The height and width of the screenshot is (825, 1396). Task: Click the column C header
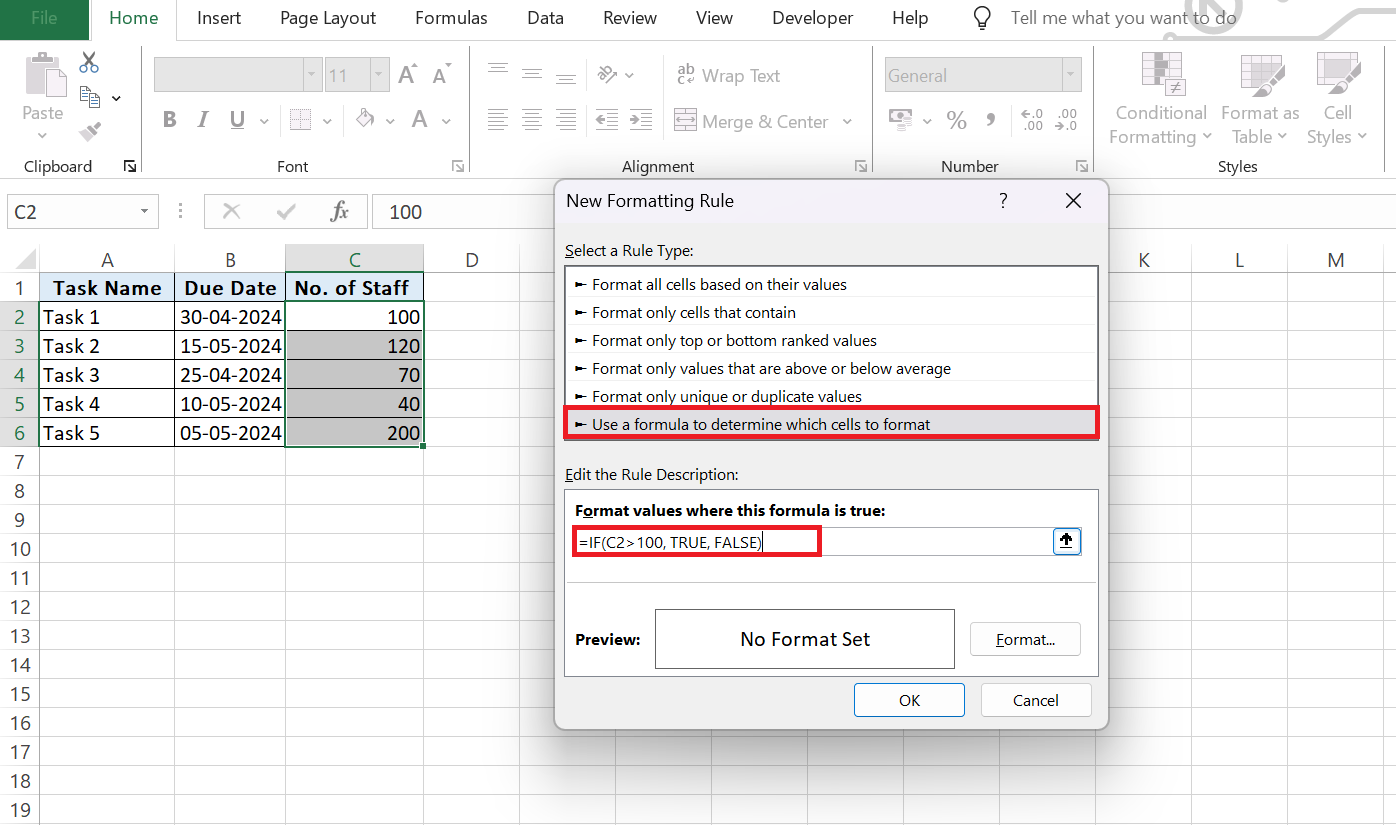pos(354,260)
